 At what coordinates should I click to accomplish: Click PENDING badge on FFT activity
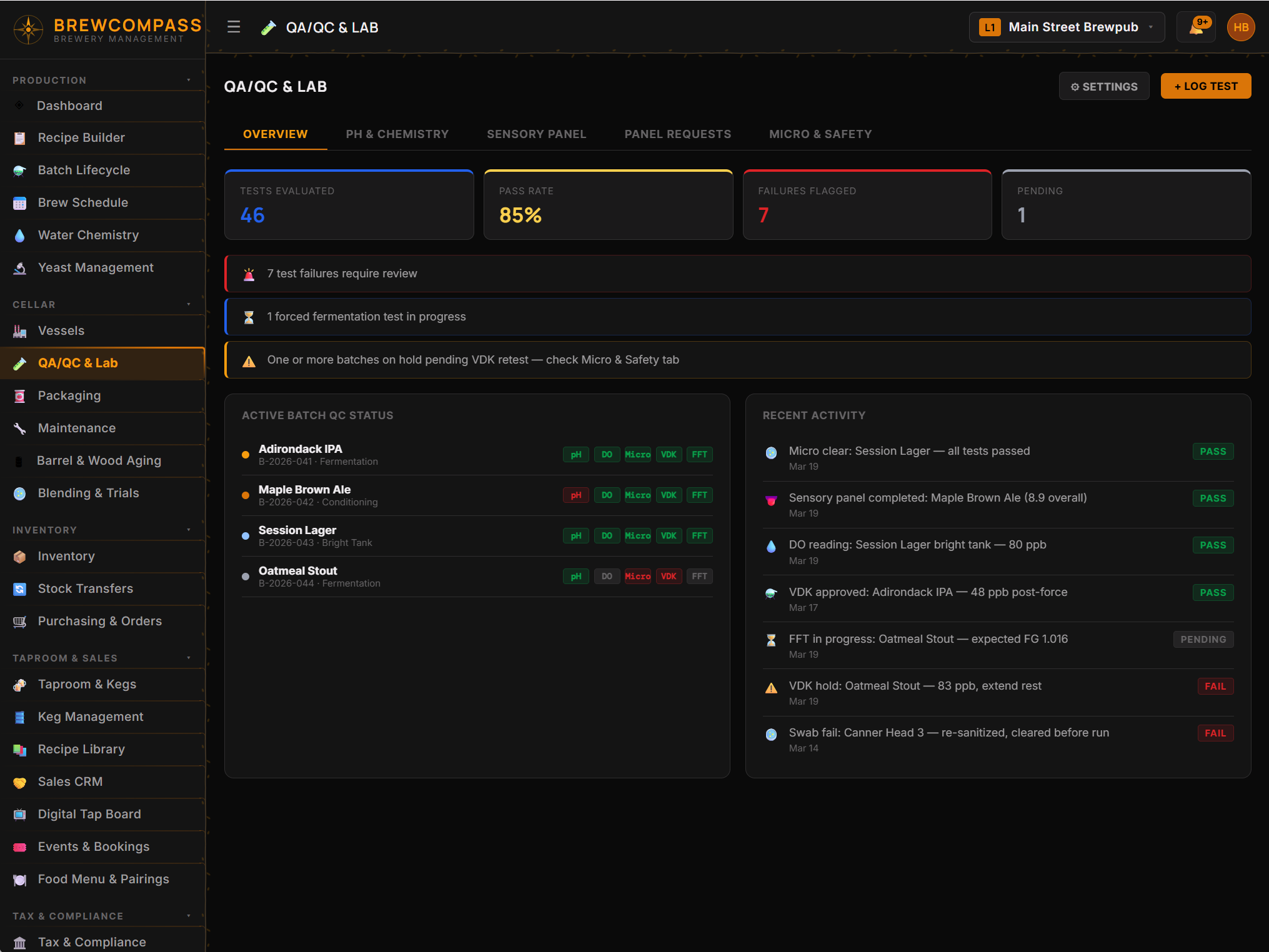click(x=1203, y=640)
